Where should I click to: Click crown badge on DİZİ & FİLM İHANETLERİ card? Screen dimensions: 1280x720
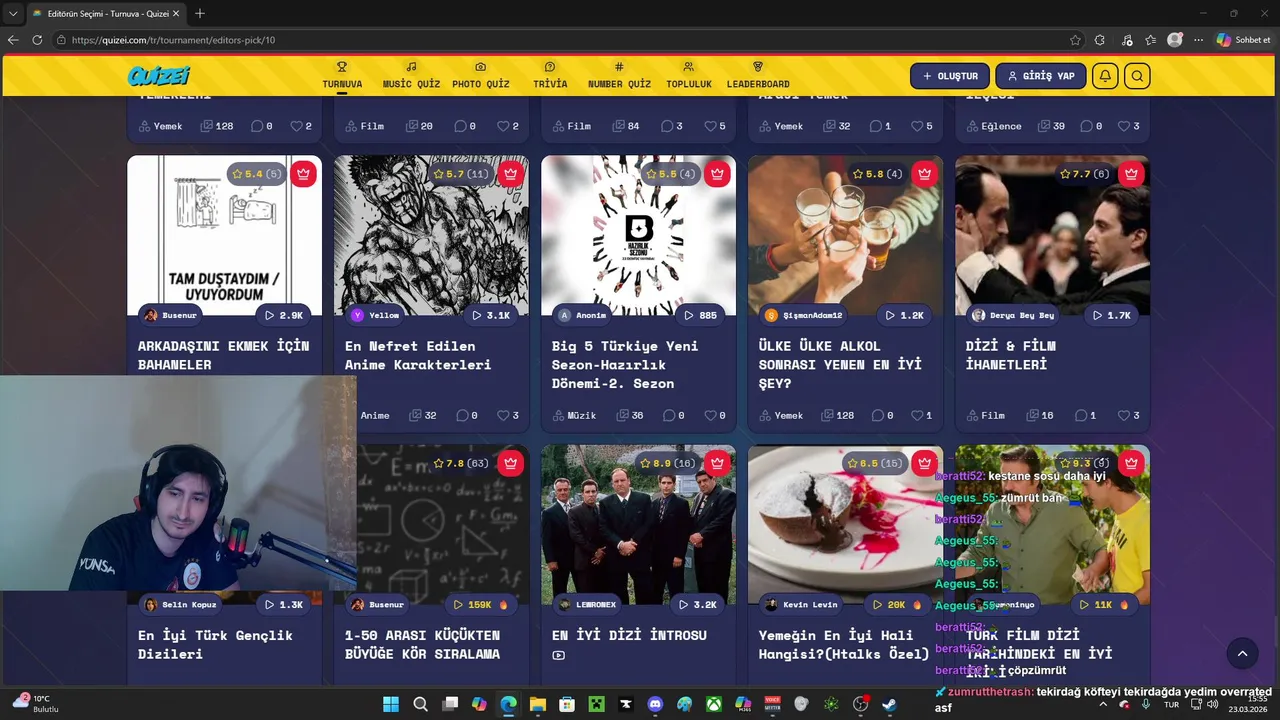1131,174
